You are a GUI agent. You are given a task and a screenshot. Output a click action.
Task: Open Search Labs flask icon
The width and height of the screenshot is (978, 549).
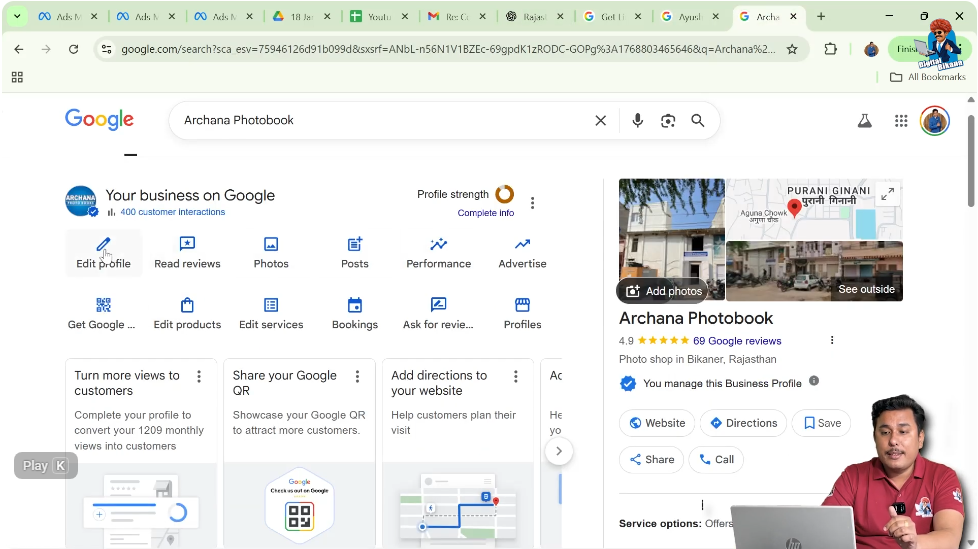coord(864,121)
